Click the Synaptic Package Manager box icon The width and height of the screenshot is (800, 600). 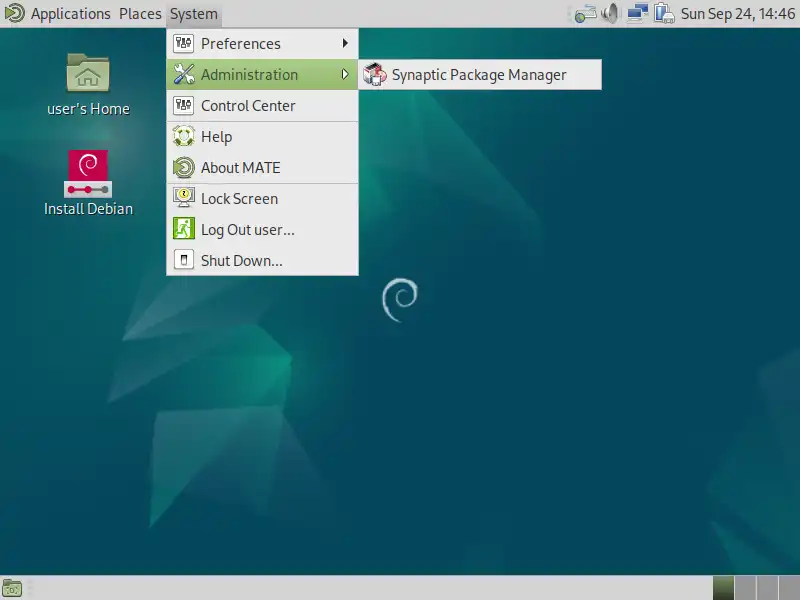pyautogui.click(x=374, y=74)
